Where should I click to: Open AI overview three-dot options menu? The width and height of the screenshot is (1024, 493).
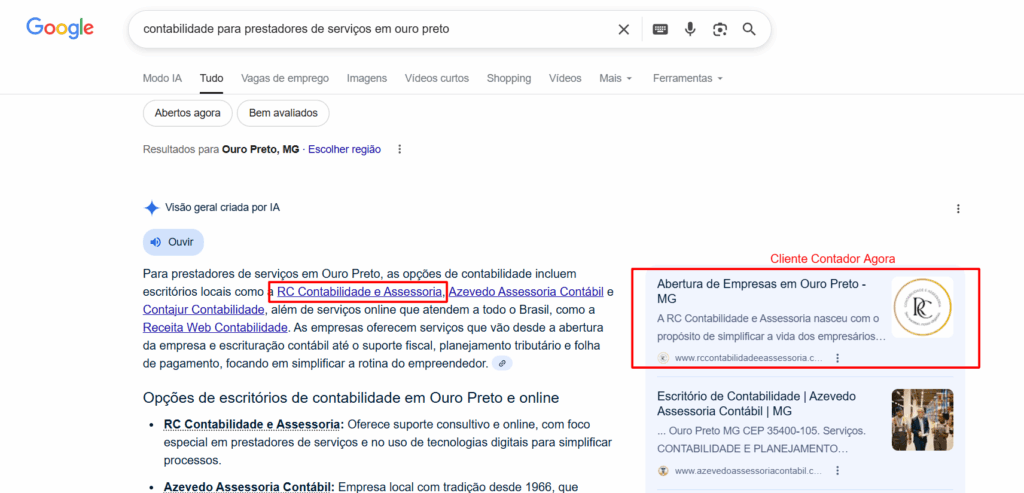(x=958, y=209)
